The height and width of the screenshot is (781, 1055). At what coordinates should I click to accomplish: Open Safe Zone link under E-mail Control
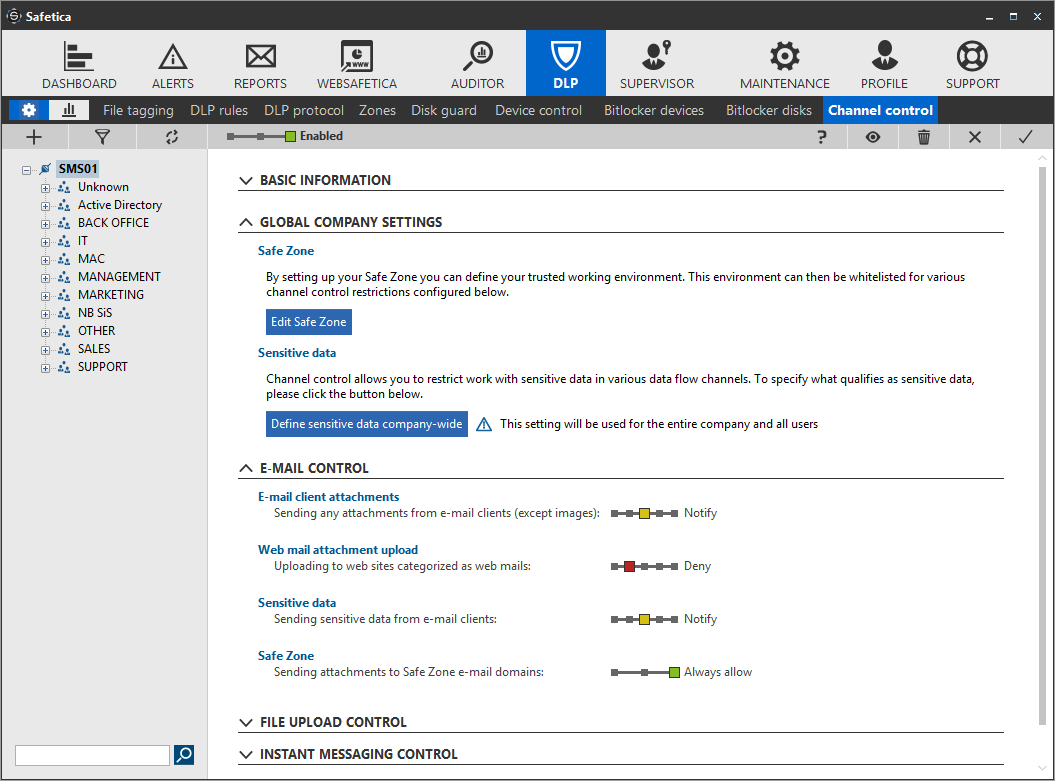[286, 656]
